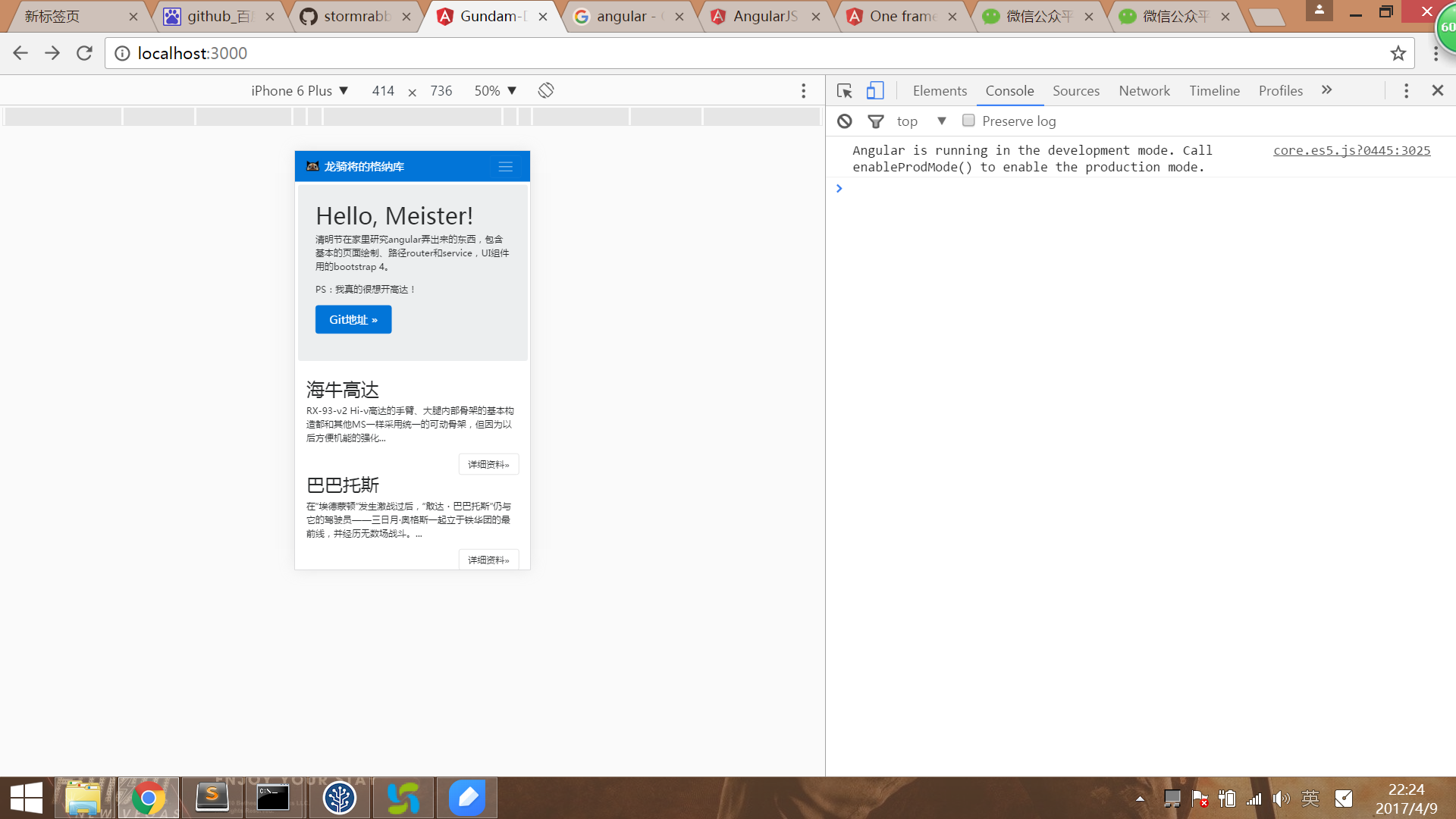Switch to the Sources tab
This screenshot has height=819, width=1456.
tap(1075, 91)
